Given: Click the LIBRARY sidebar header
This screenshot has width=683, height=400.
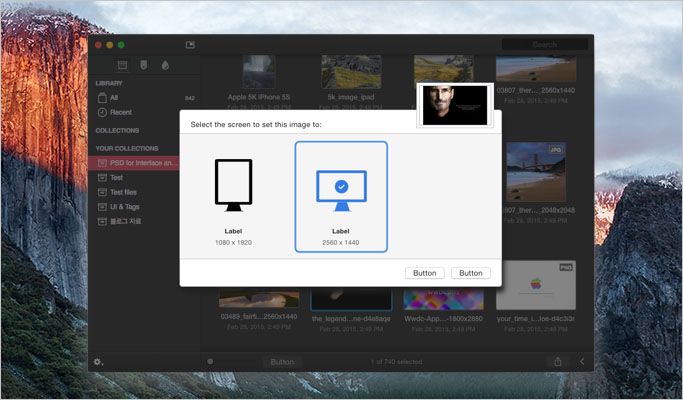Looking at the screenshot, I should [109, 83].
